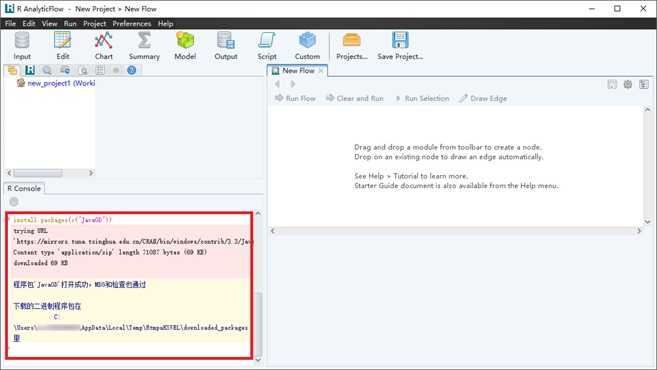Click the project tree horizontal scrollbar thumb

[x=38, y=173]
